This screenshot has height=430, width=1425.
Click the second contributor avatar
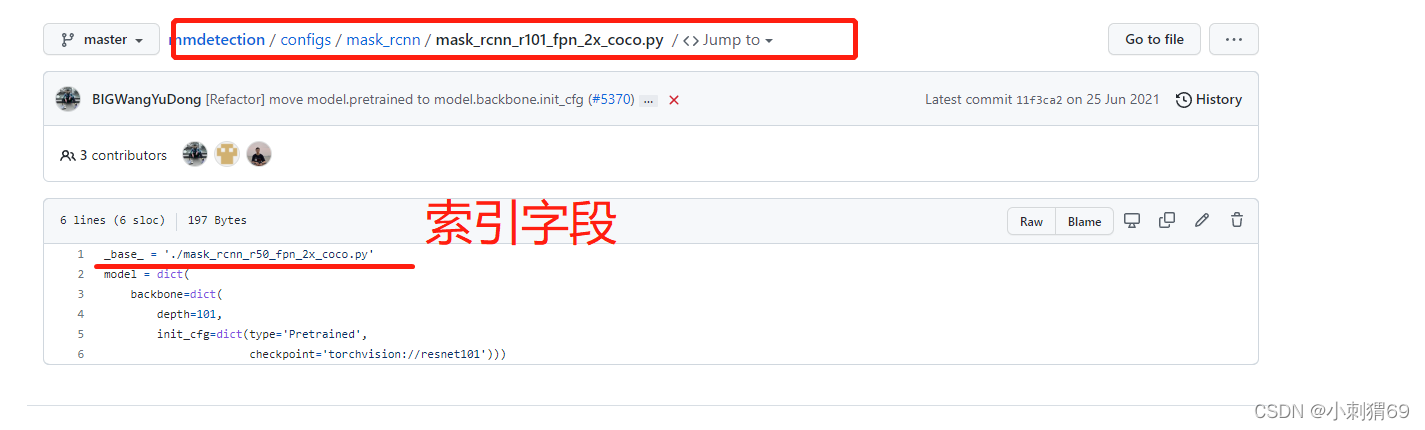pos(227,154)
